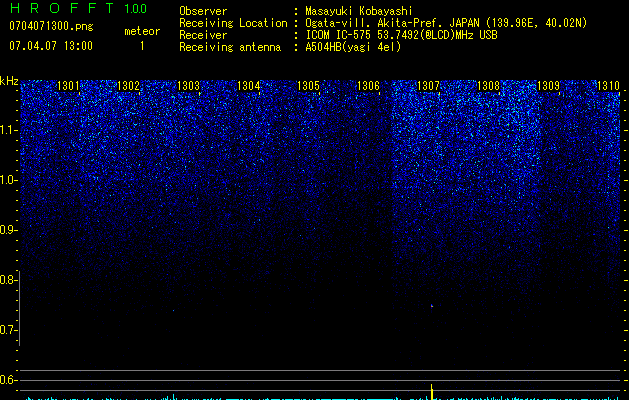Click the 1306 time marker
The image size is (629, 400).
368,86
